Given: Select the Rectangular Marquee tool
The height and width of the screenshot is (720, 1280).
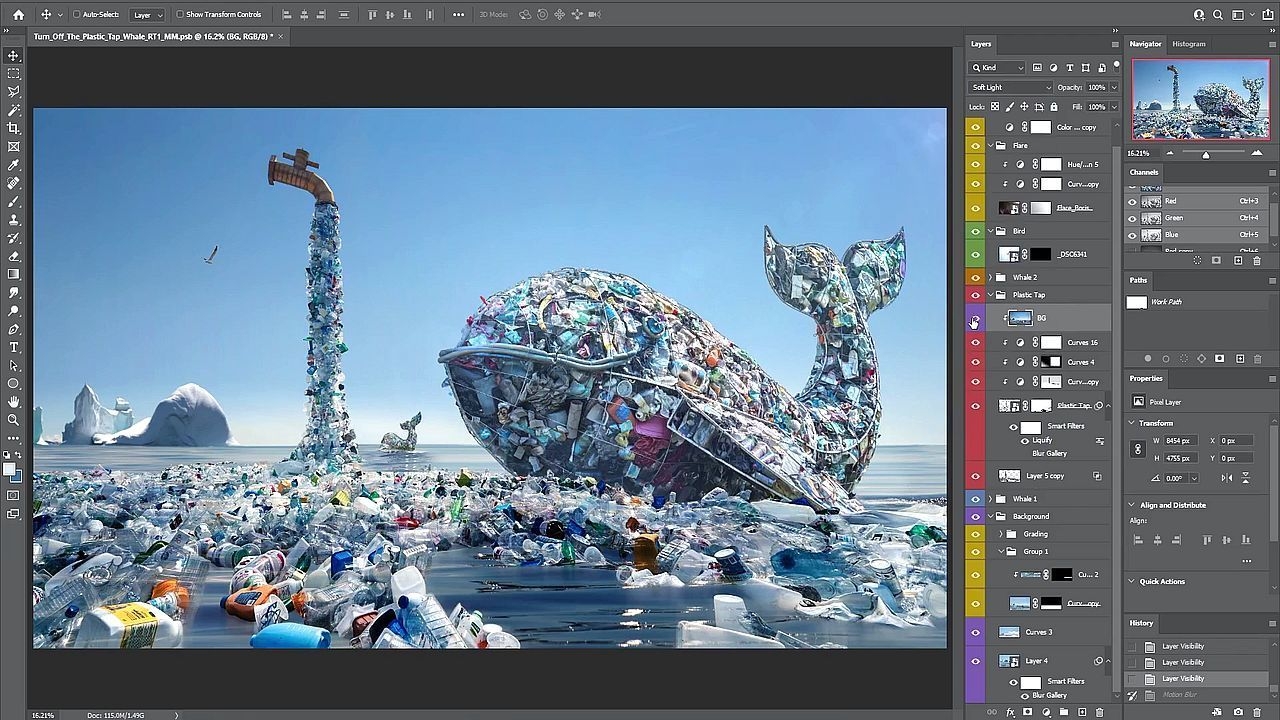Looking at the screenshot, I should coord(13,73).
